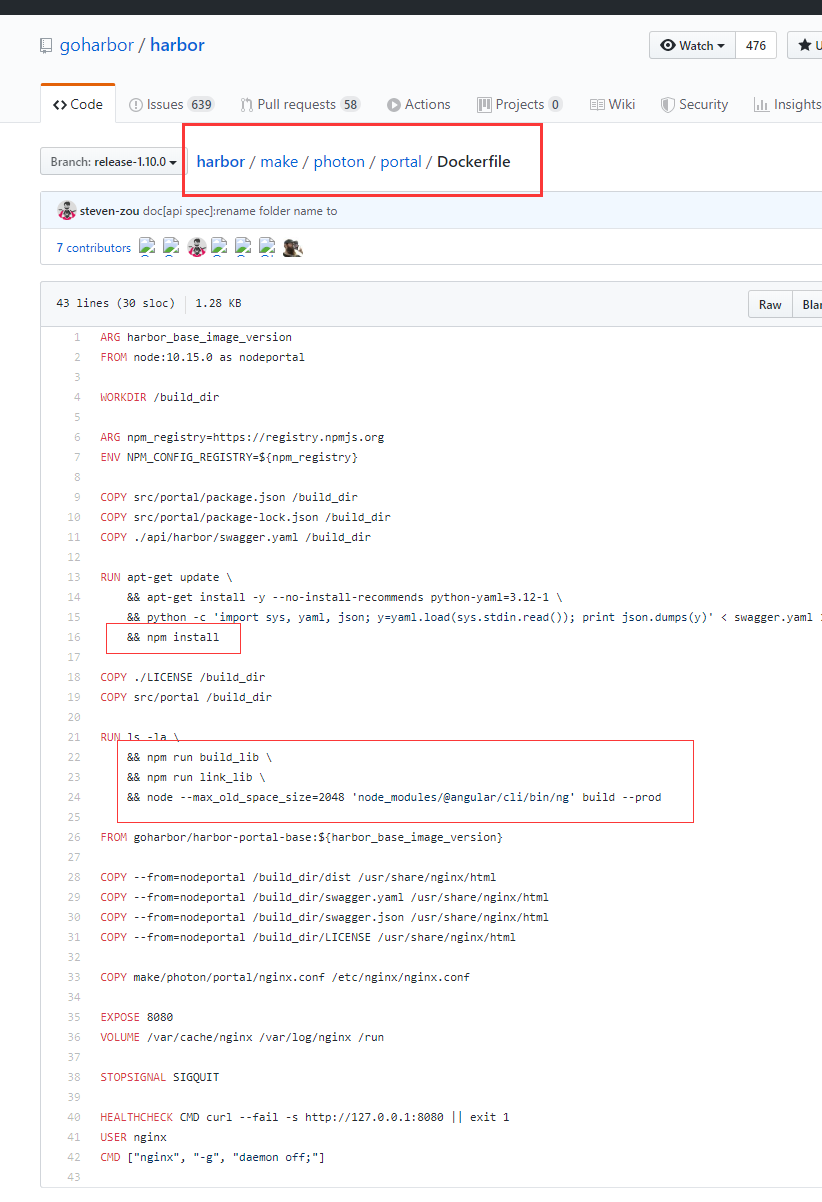Click the 'WORKDIR /build_dir' code line
This screenshot has height=1202, width=822.
(x=159, y=397)
